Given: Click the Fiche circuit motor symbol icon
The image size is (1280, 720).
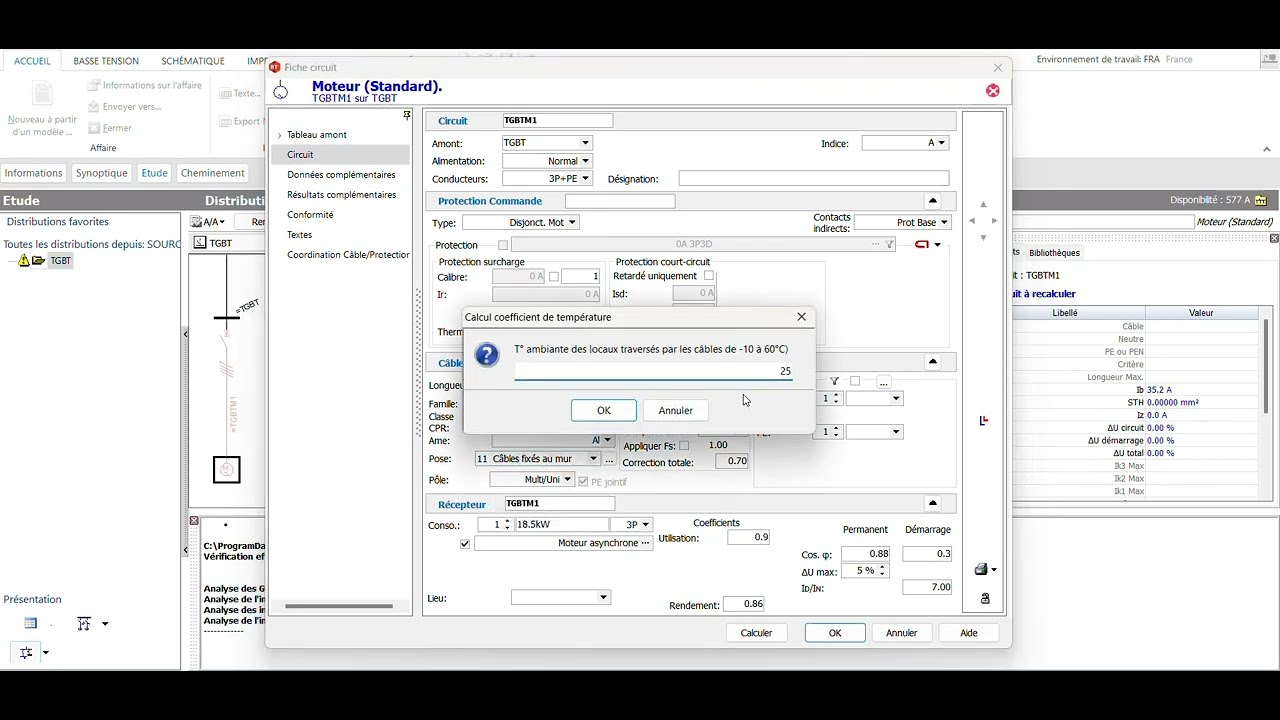Looking at the screenshot, I should coord(281,91).
